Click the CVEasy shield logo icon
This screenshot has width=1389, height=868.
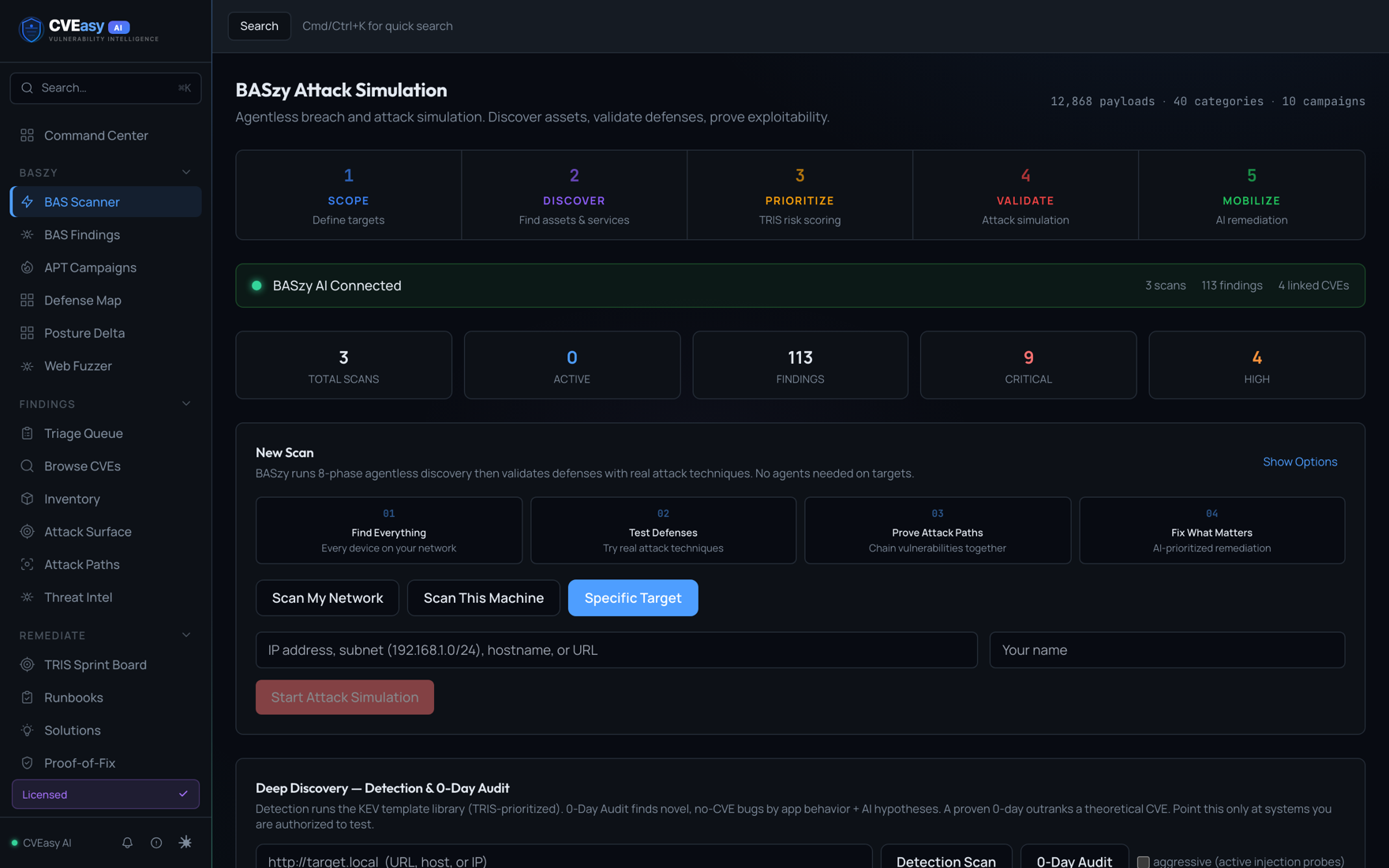(31, 30)
